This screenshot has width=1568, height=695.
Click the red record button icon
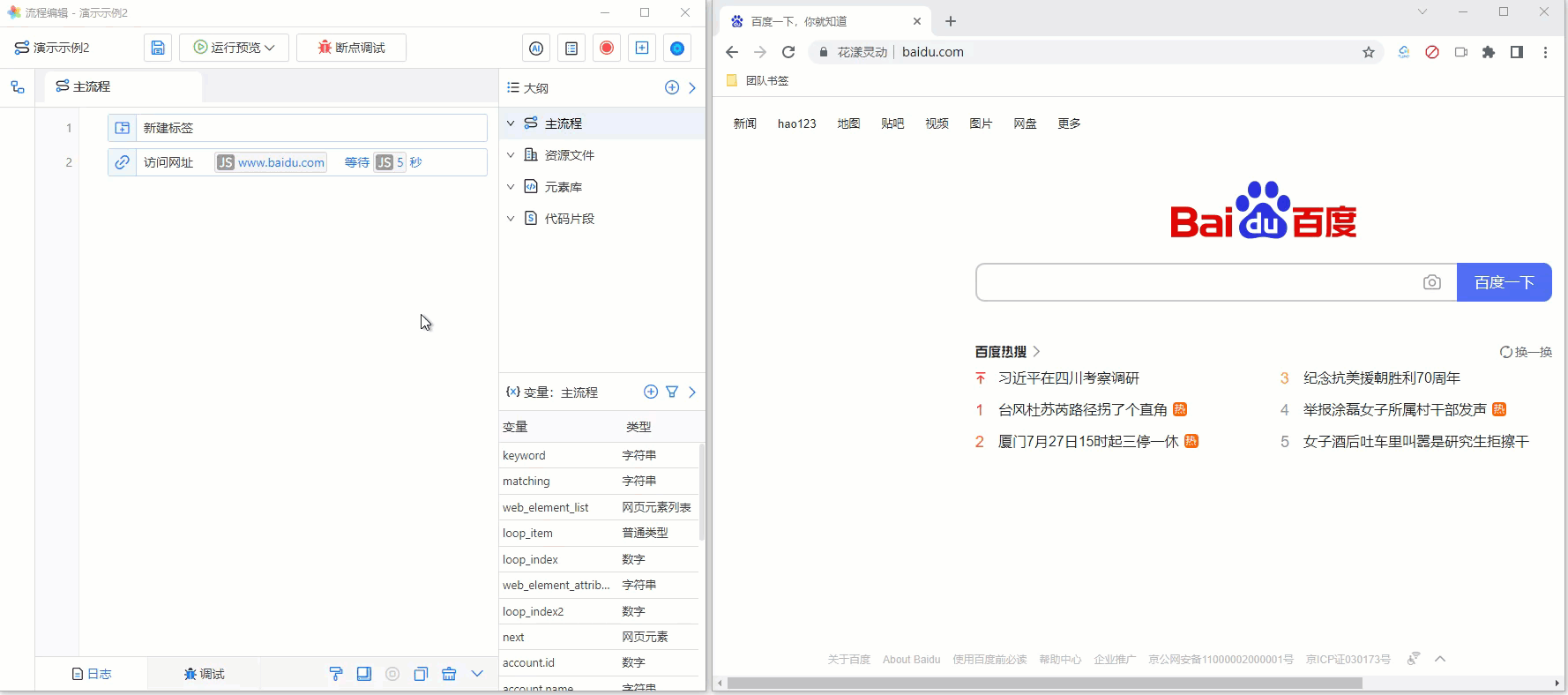pyautogui.click(x=607, y=49)
